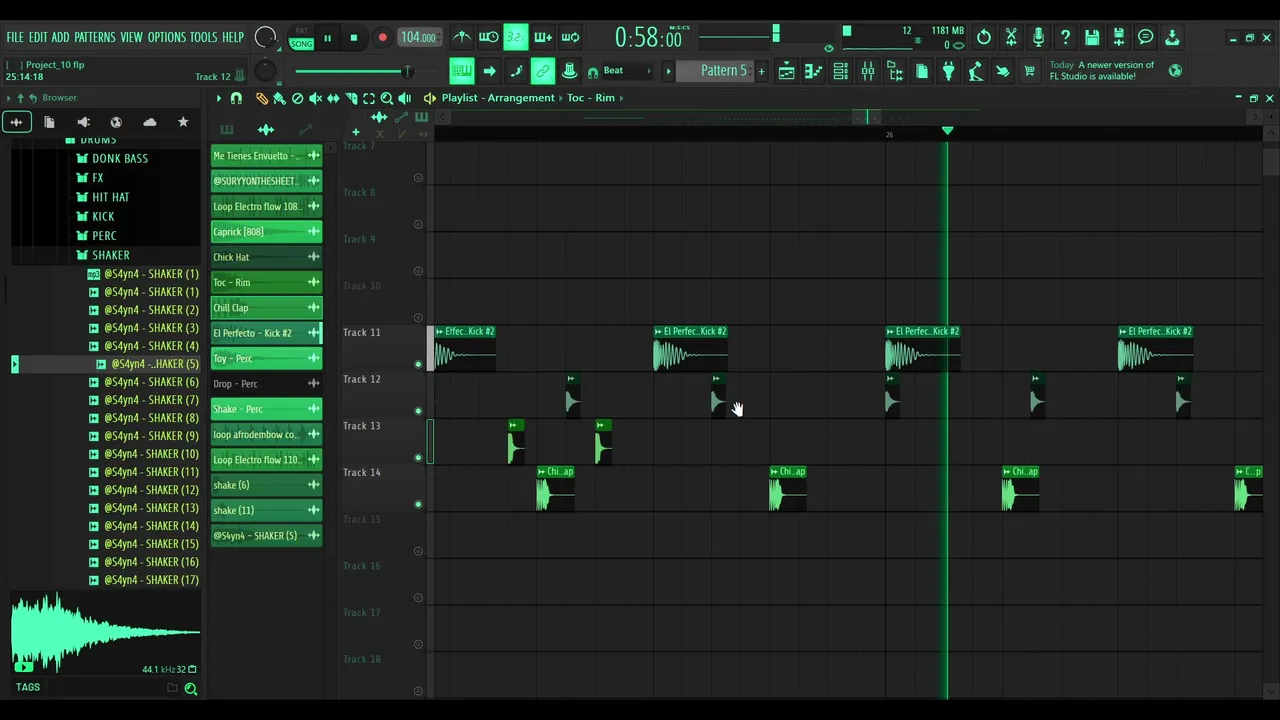Image resolution: width=1280 pixels, height=720 pixels.
Task: Select the Zoom magnifier tool in playlist
Action: point(387,98)
